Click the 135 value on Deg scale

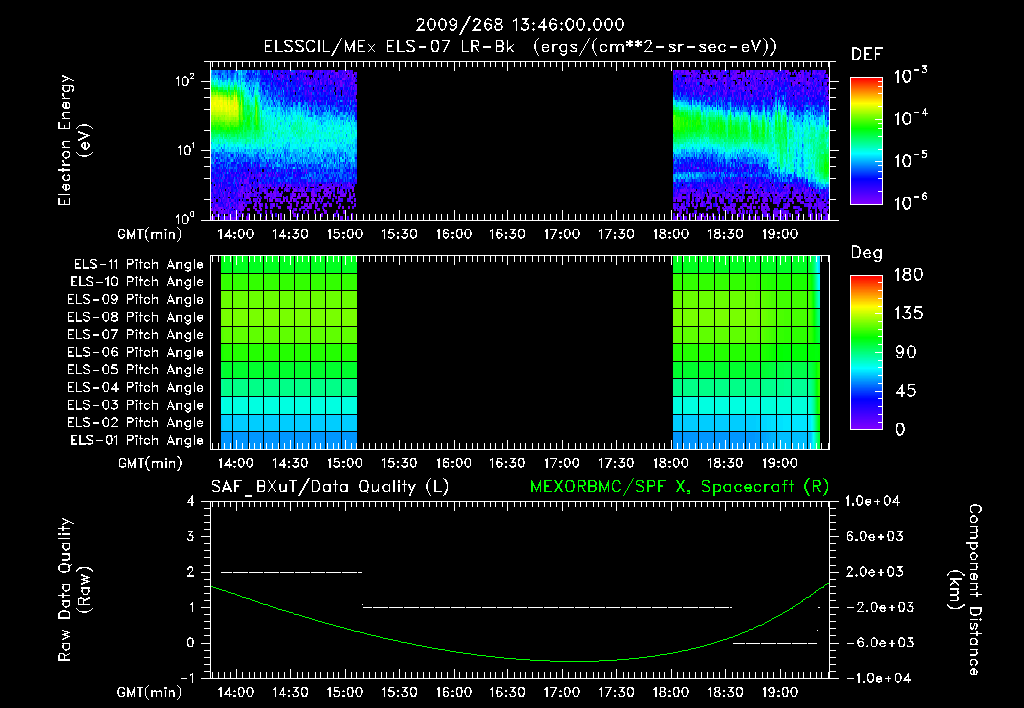(909, 314)
